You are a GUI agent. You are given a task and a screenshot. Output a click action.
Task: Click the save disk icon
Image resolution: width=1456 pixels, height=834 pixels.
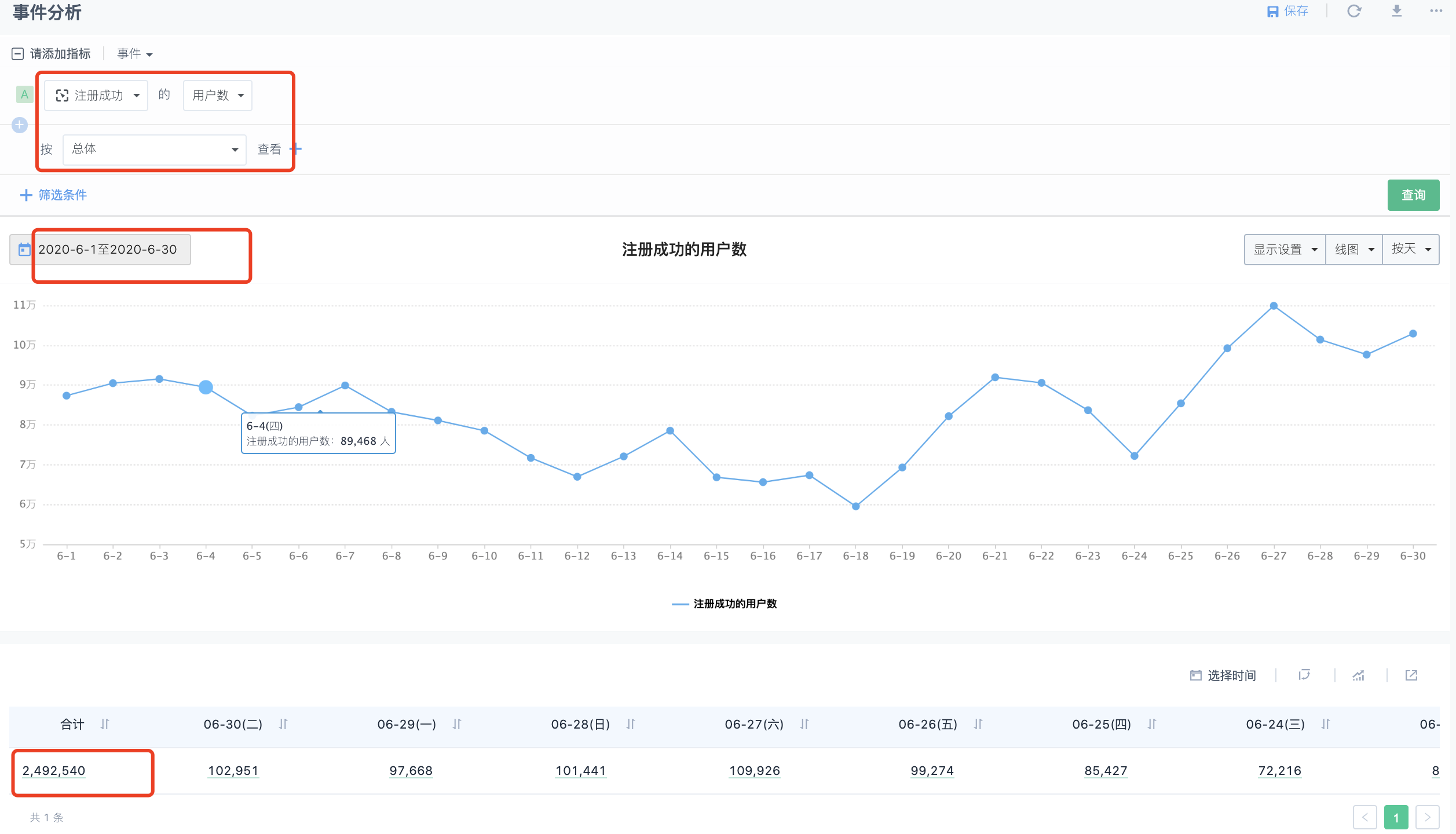[1272, 12]
